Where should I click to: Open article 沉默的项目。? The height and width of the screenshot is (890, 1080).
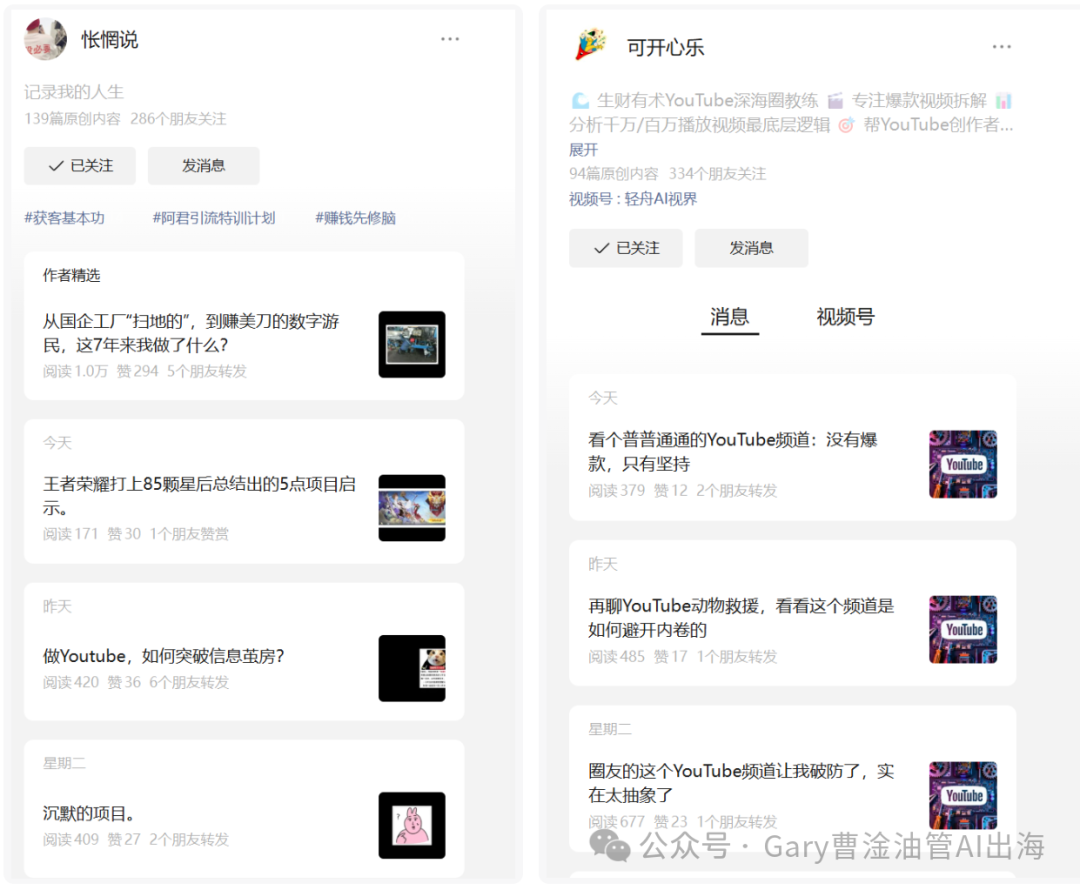click(x=88, y=814)
